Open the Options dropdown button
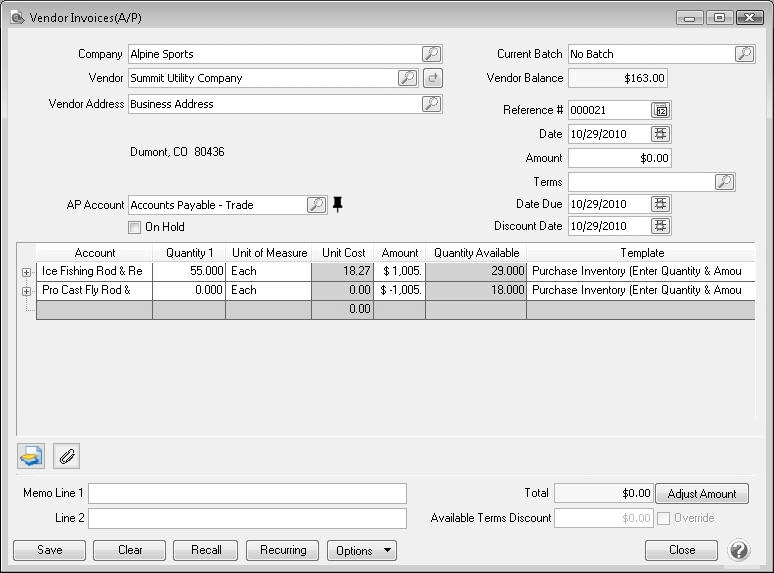 pyautogui.click(x=362, y=550)
